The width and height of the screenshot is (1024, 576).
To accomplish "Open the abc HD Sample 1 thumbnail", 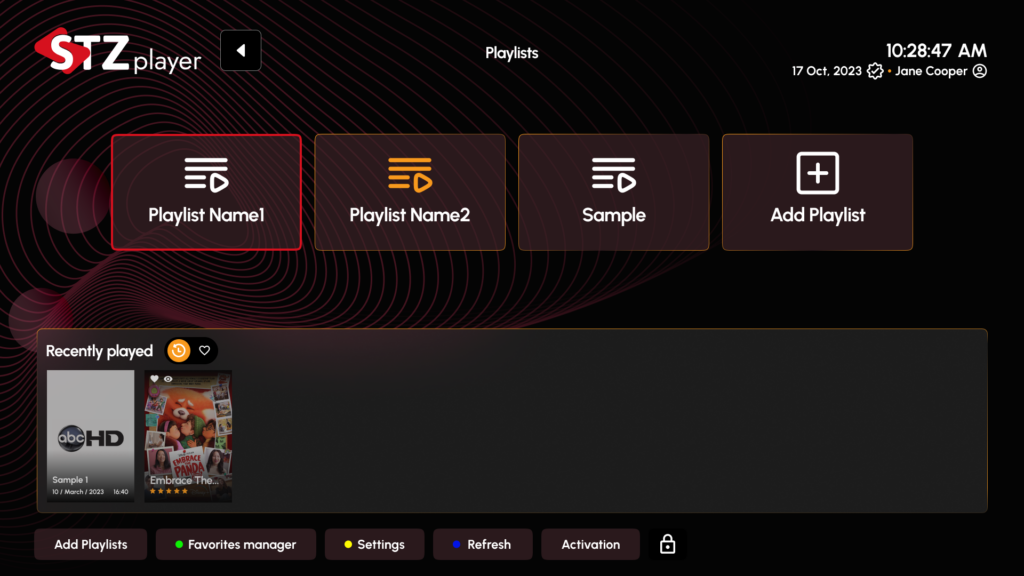I will coord(90,436).
